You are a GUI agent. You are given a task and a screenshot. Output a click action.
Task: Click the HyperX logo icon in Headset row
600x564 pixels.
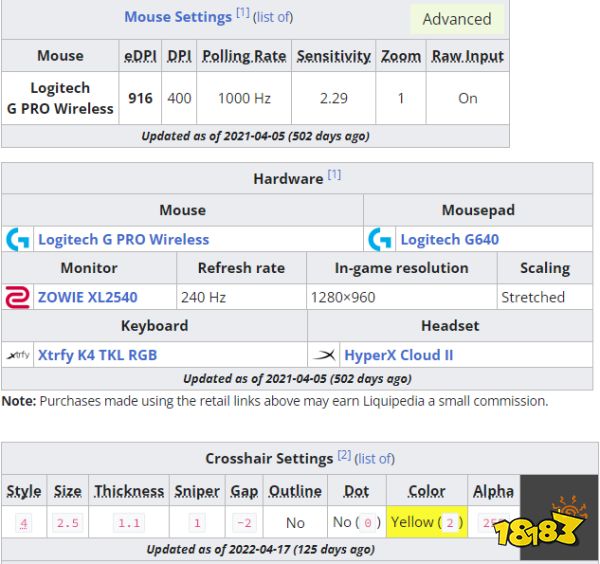[x=324, y=355]
